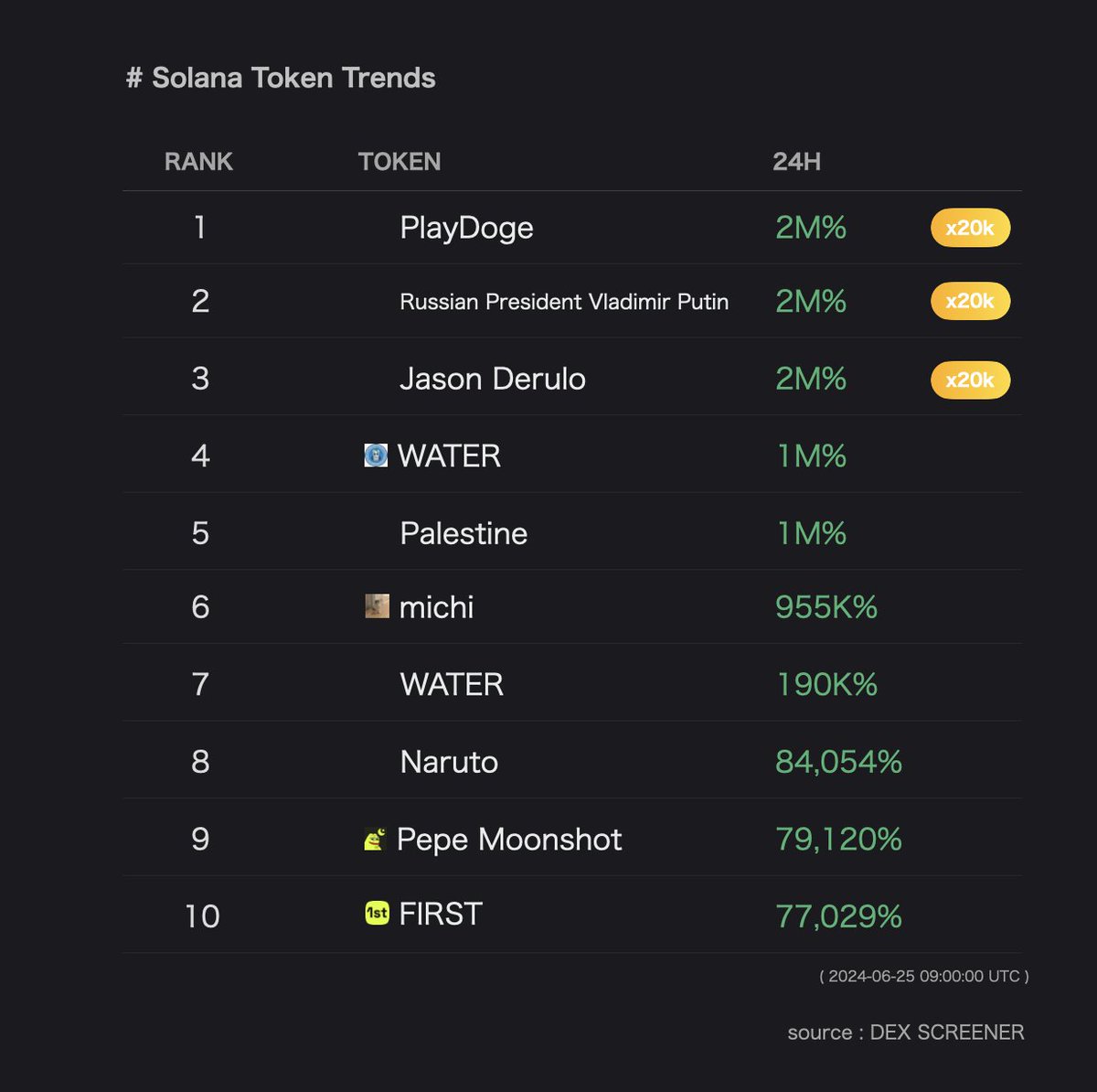
Task: Click the yellow 1st FIRST token icon
Action: coord(377,913)
